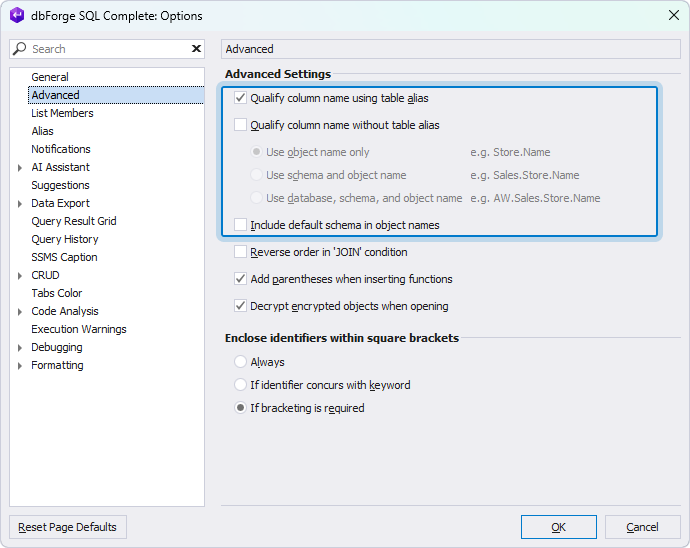The width and height of the screenshot is (690, 548).
Task: Open the Debugging options page
Action: pyautogui.click(x=56, y=347)
